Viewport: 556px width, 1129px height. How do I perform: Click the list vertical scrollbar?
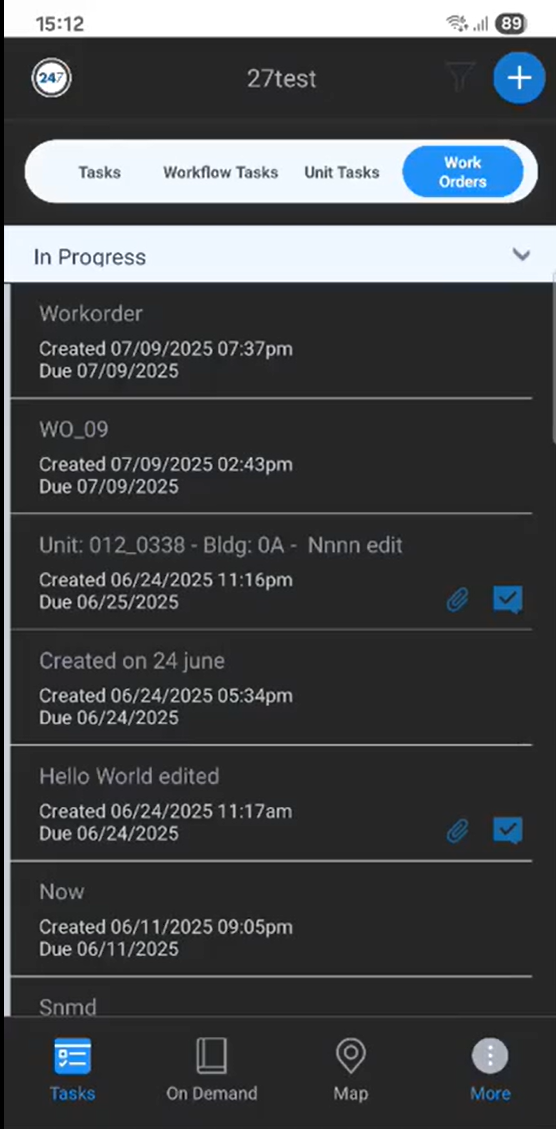(x=553, y=359)
